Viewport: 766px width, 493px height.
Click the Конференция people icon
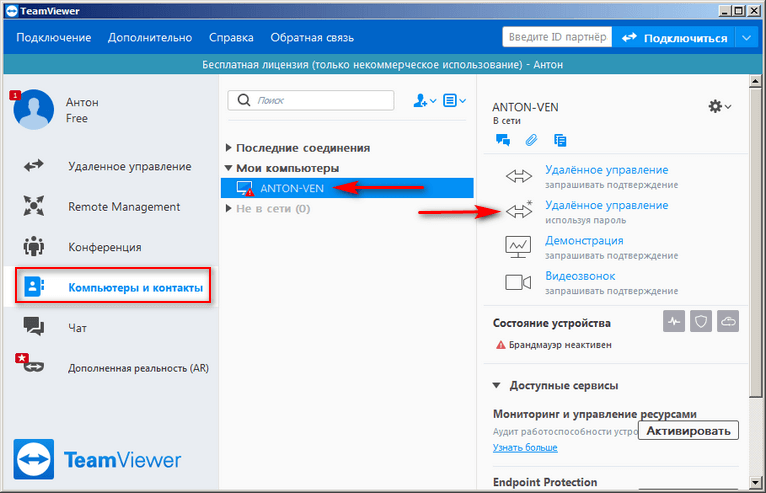pyautogui.click(x=34, y=246)
